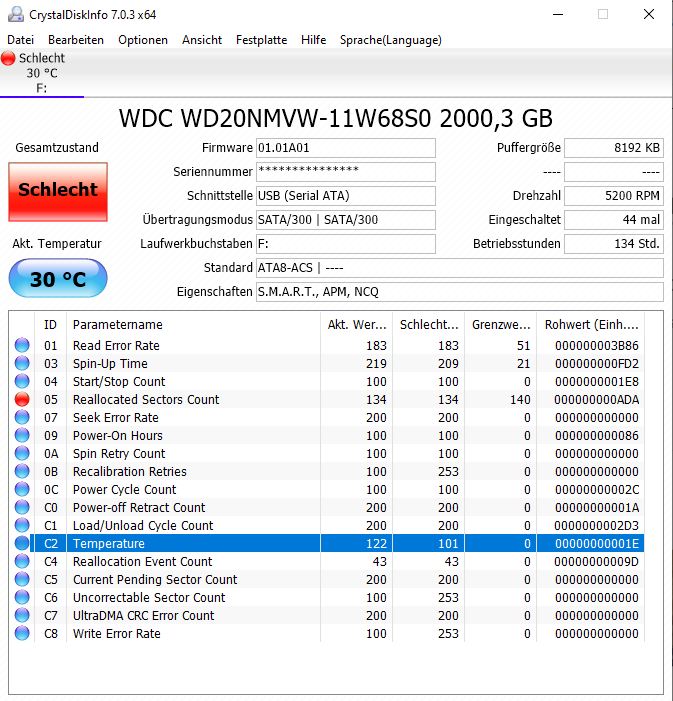The height and width of the screenshot is (701, 673).
Task: Click the Drehzahl field 5200 RPM
Action: pyautogui.click(x=614, y=196)
